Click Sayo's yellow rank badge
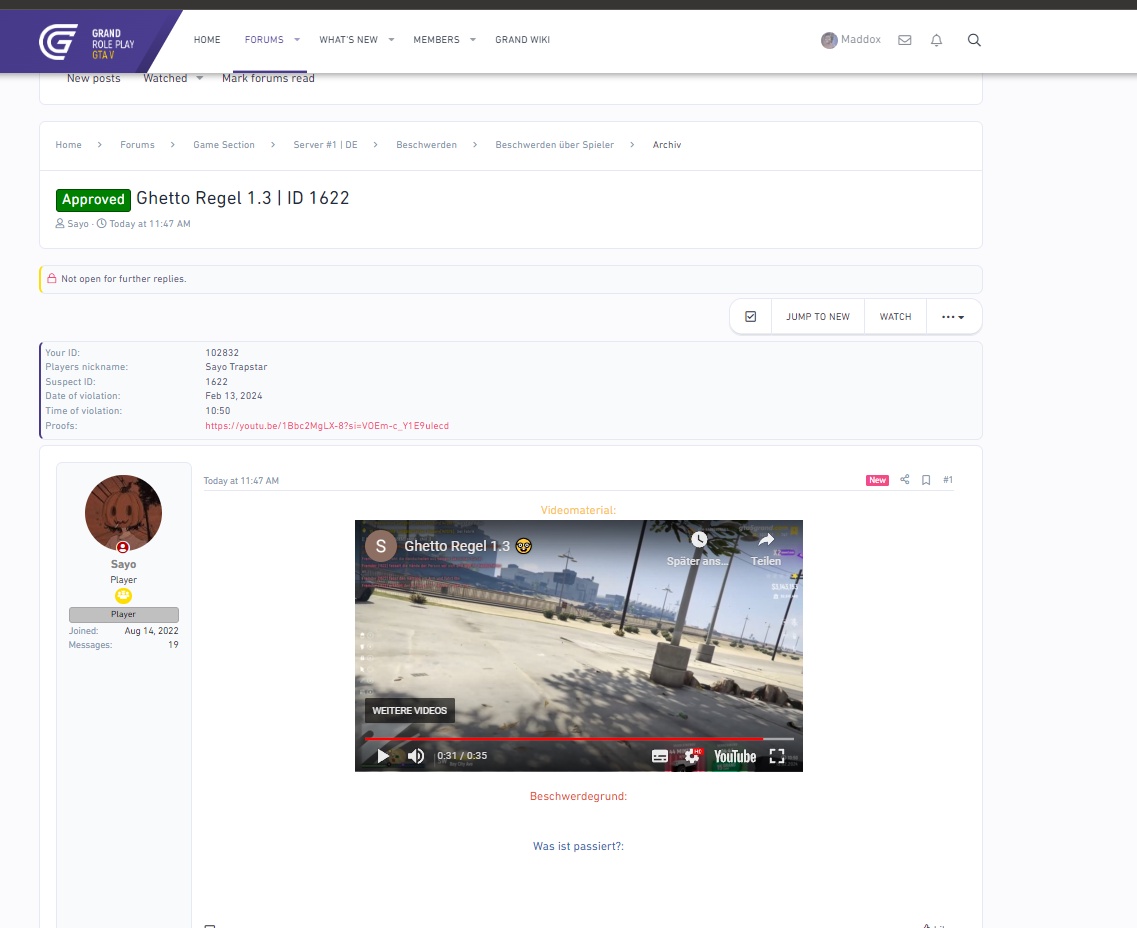1137x928 pixels. [123, 595]
